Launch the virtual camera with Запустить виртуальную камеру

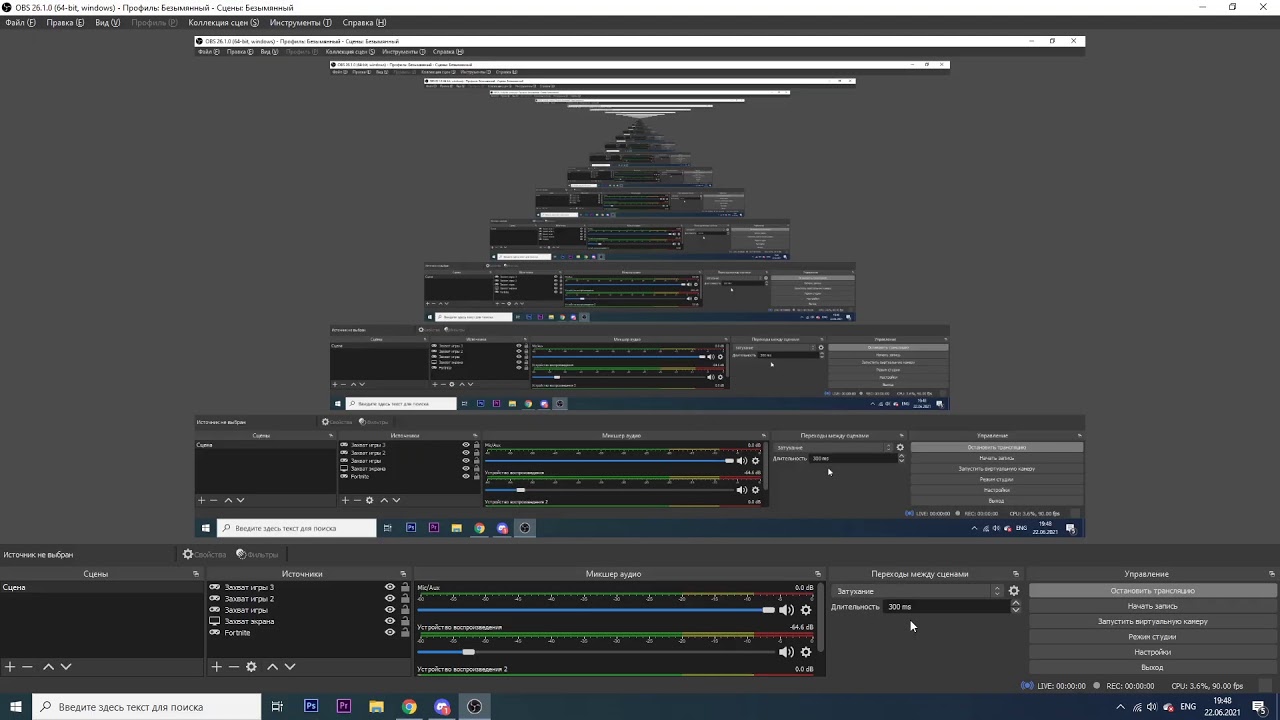tap(1152, 621)
